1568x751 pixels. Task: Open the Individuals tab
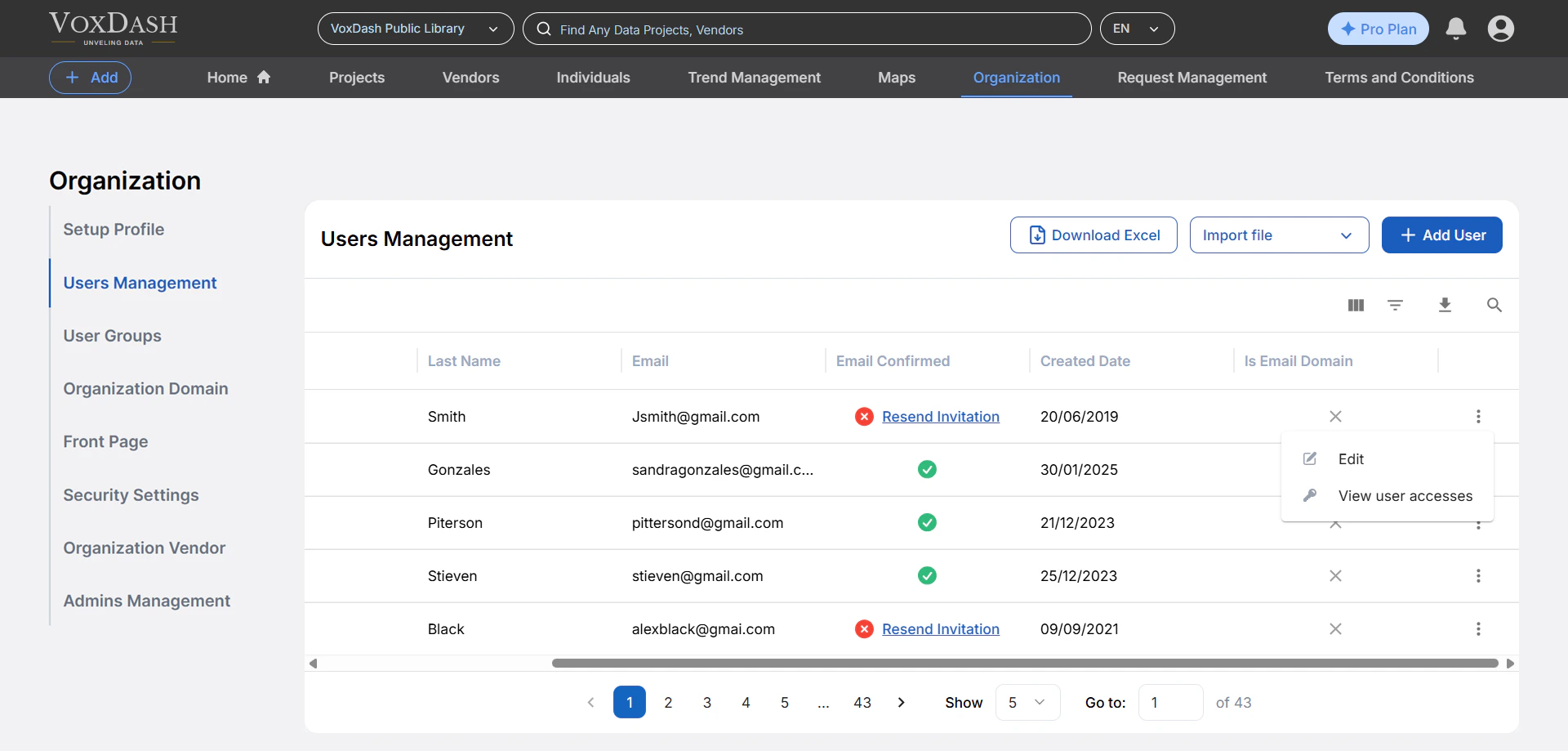(593, 78)
